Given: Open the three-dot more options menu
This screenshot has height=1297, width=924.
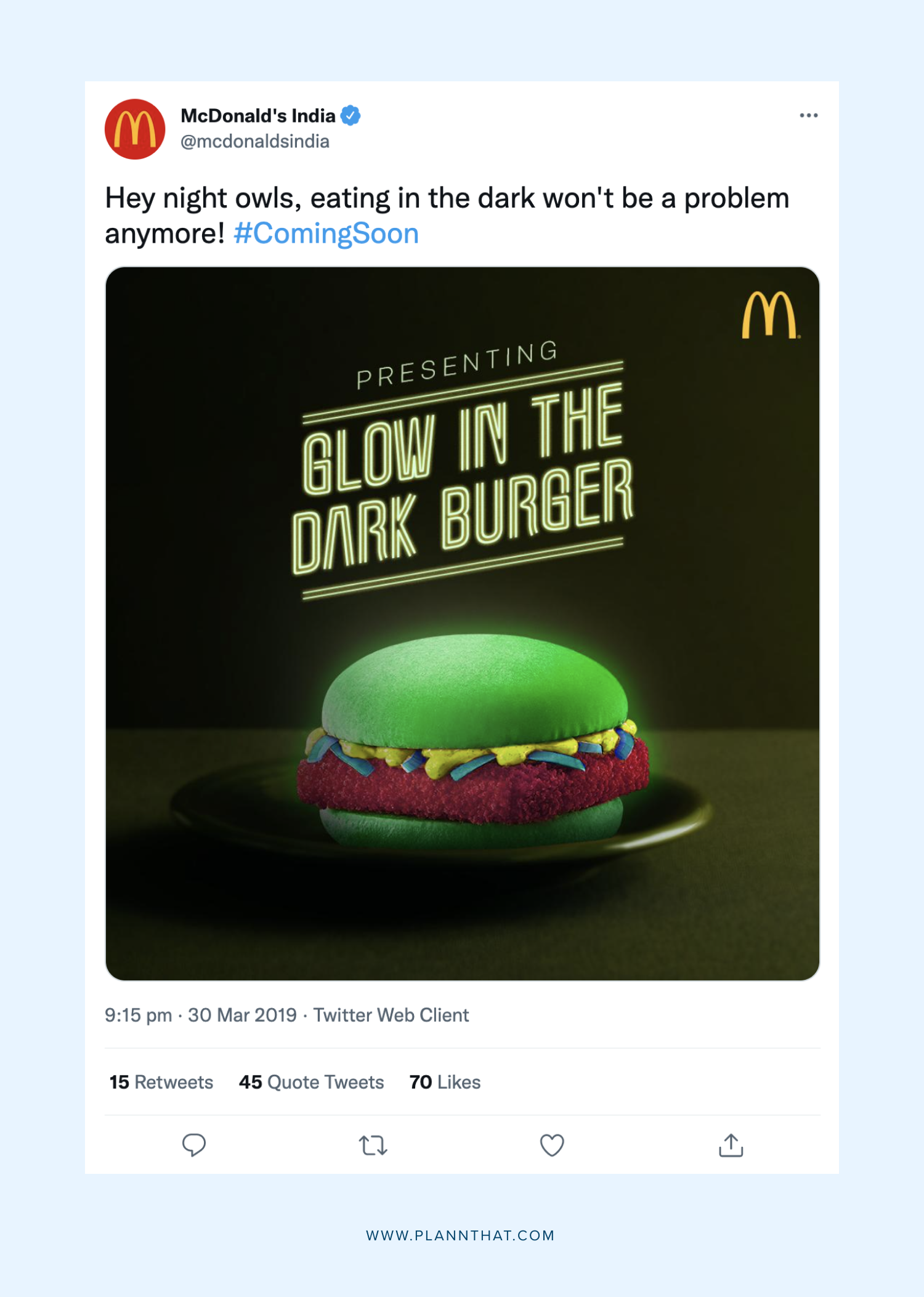Looking at the screenshot, I should (808, 115).
